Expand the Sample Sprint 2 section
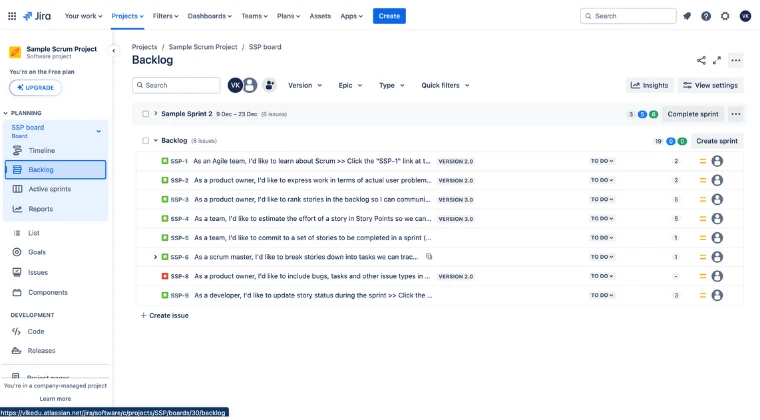760x420 pixels. click(156, 113)
